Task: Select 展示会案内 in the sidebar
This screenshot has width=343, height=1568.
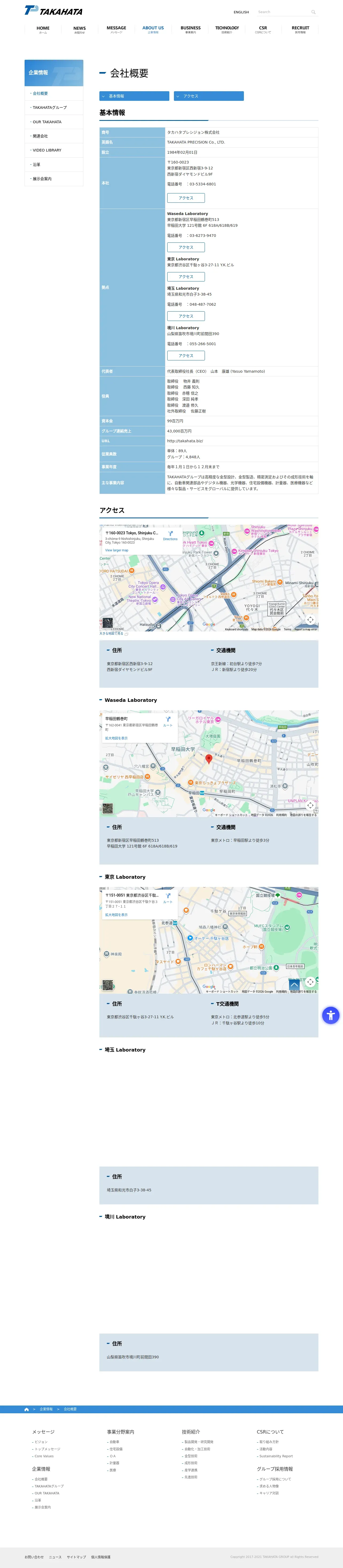Action: [x=54, y=179]
